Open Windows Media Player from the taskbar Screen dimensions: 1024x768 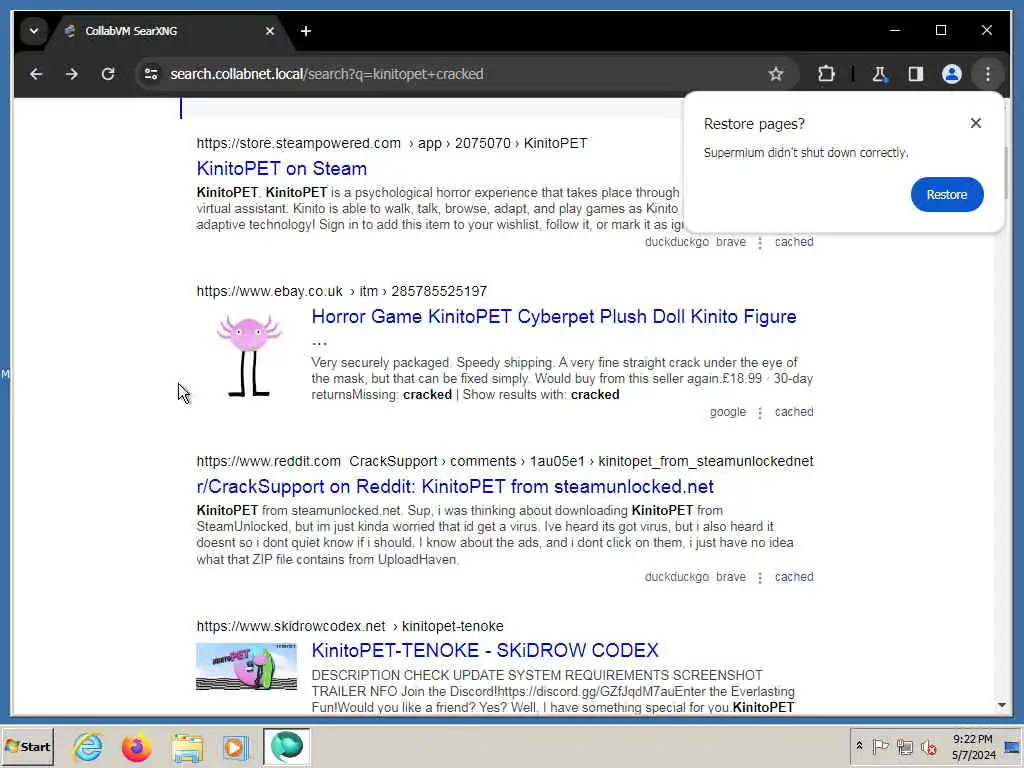tap(235, 746)
